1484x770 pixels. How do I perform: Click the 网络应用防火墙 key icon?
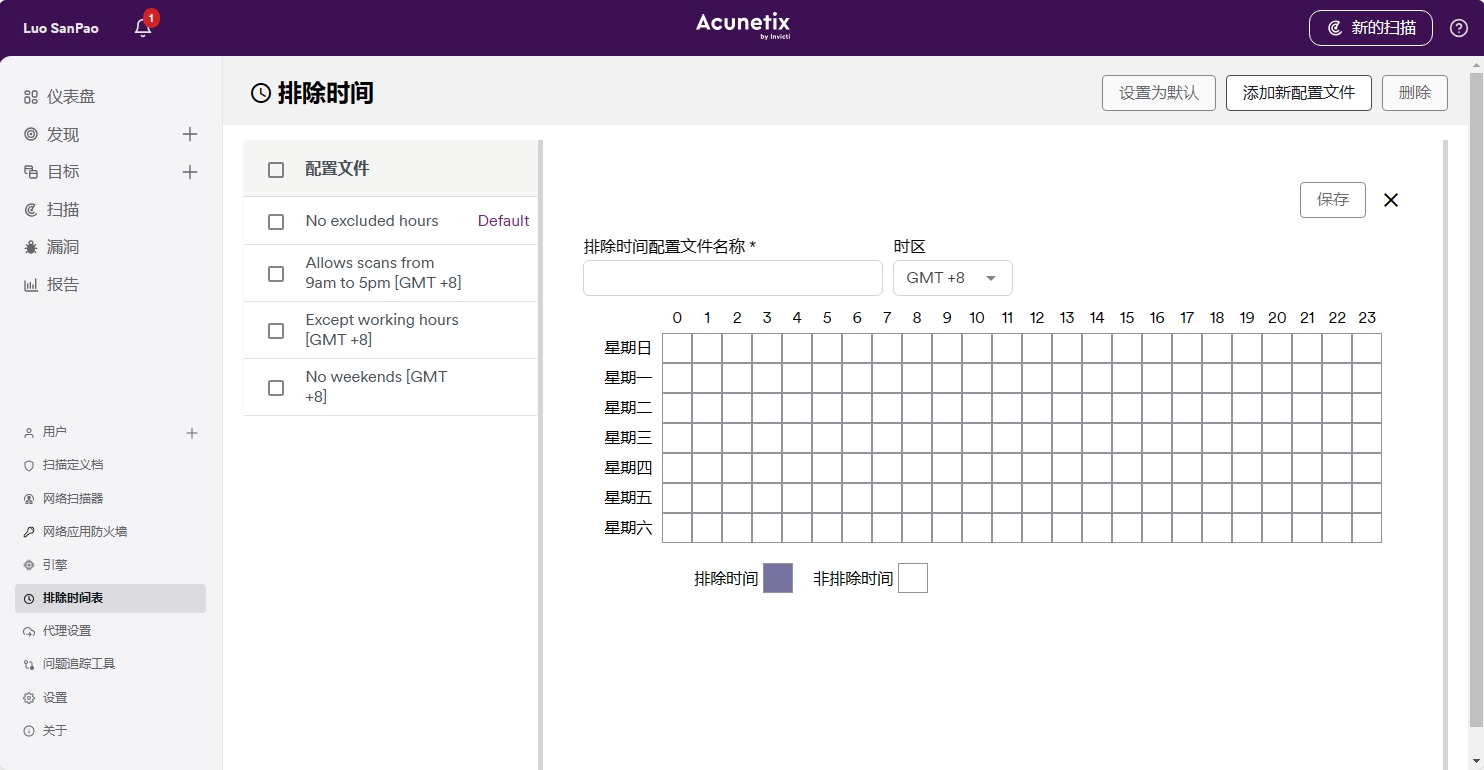click(x=29, y=531)
